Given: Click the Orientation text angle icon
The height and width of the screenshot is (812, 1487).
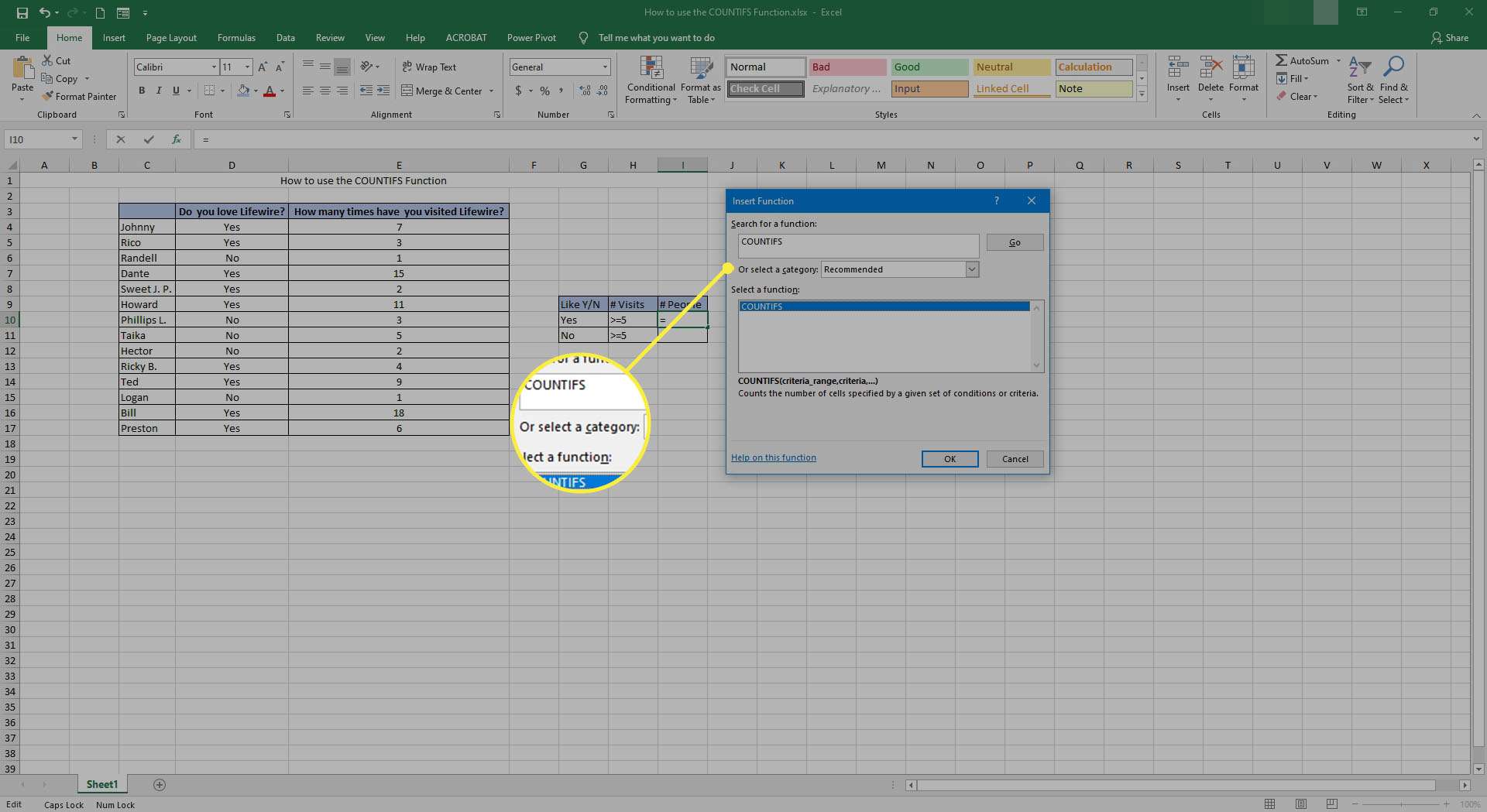Looking at the screenshot, I should pos(367,67).
